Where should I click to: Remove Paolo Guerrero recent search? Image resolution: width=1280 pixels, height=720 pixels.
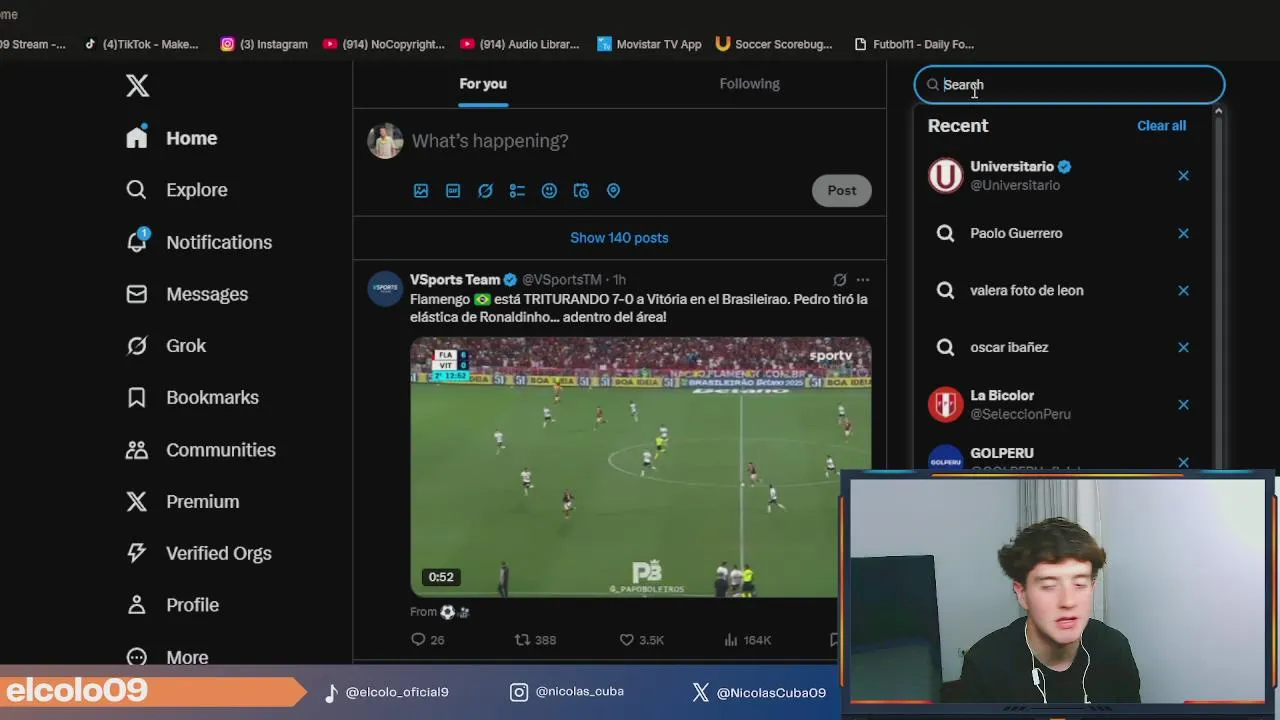1183,233
